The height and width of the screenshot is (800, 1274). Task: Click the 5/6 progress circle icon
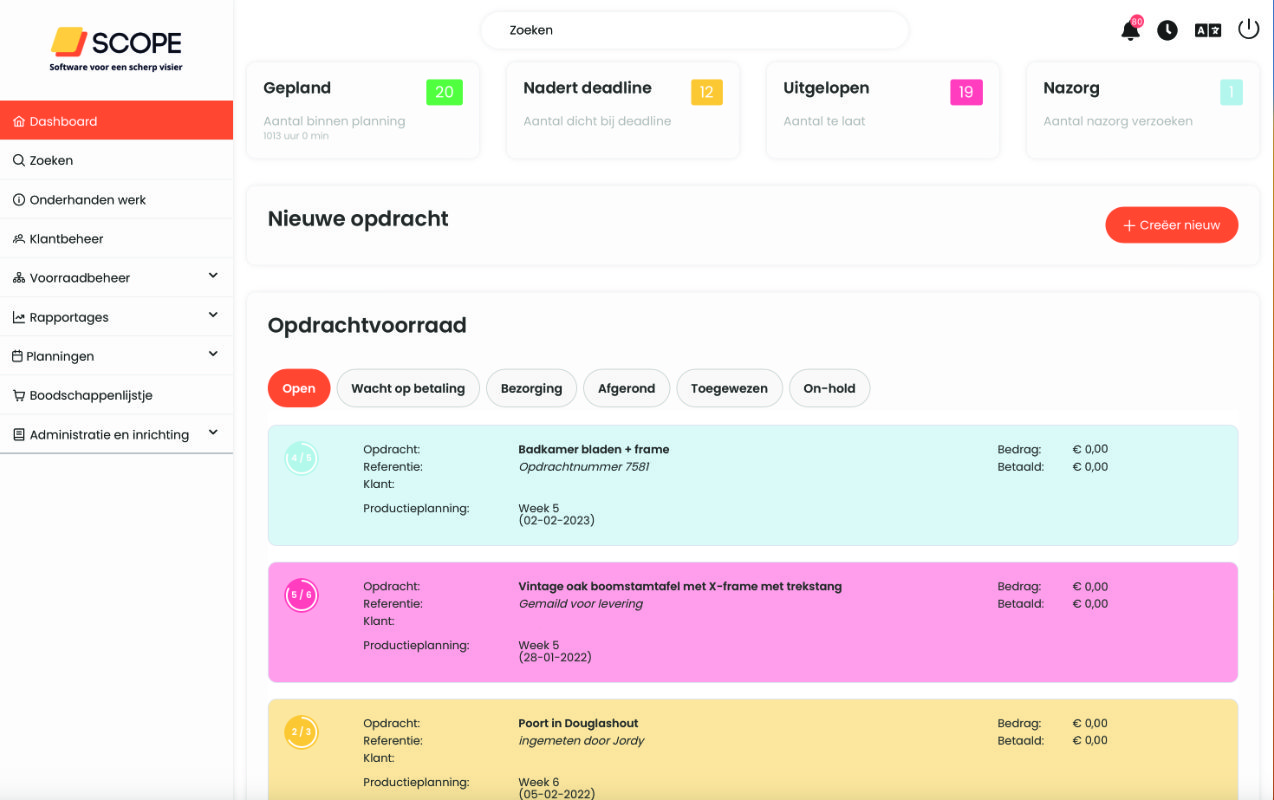[x=301, y=595]
